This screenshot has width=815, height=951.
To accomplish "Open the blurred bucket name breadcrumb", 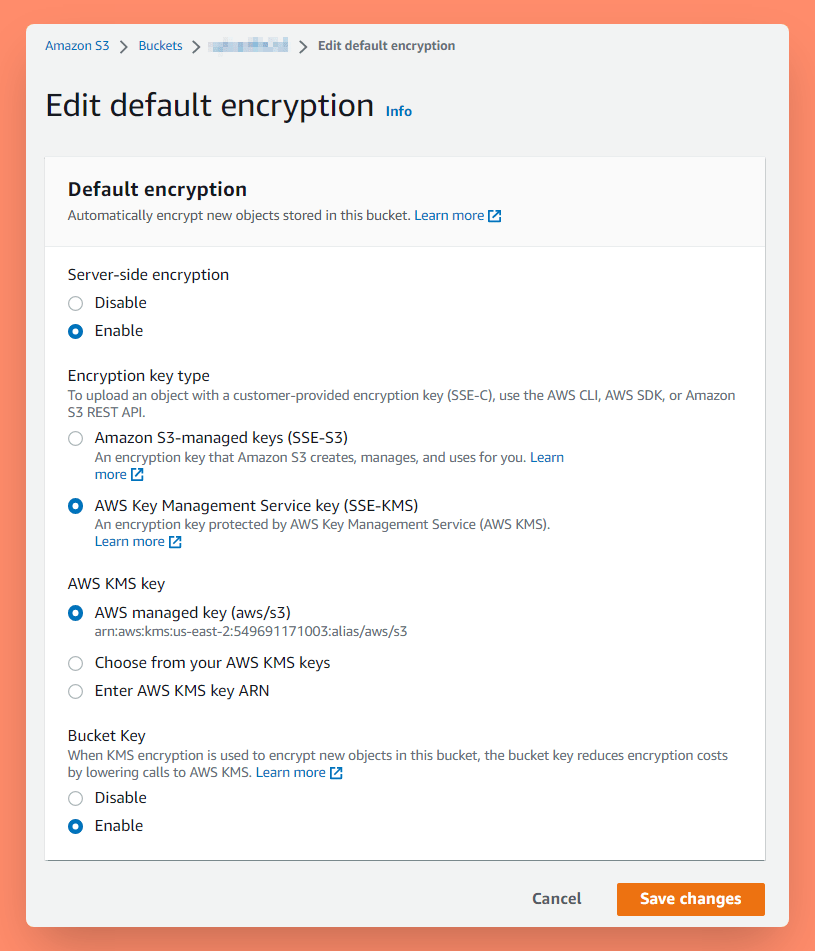I will (248, 46).
